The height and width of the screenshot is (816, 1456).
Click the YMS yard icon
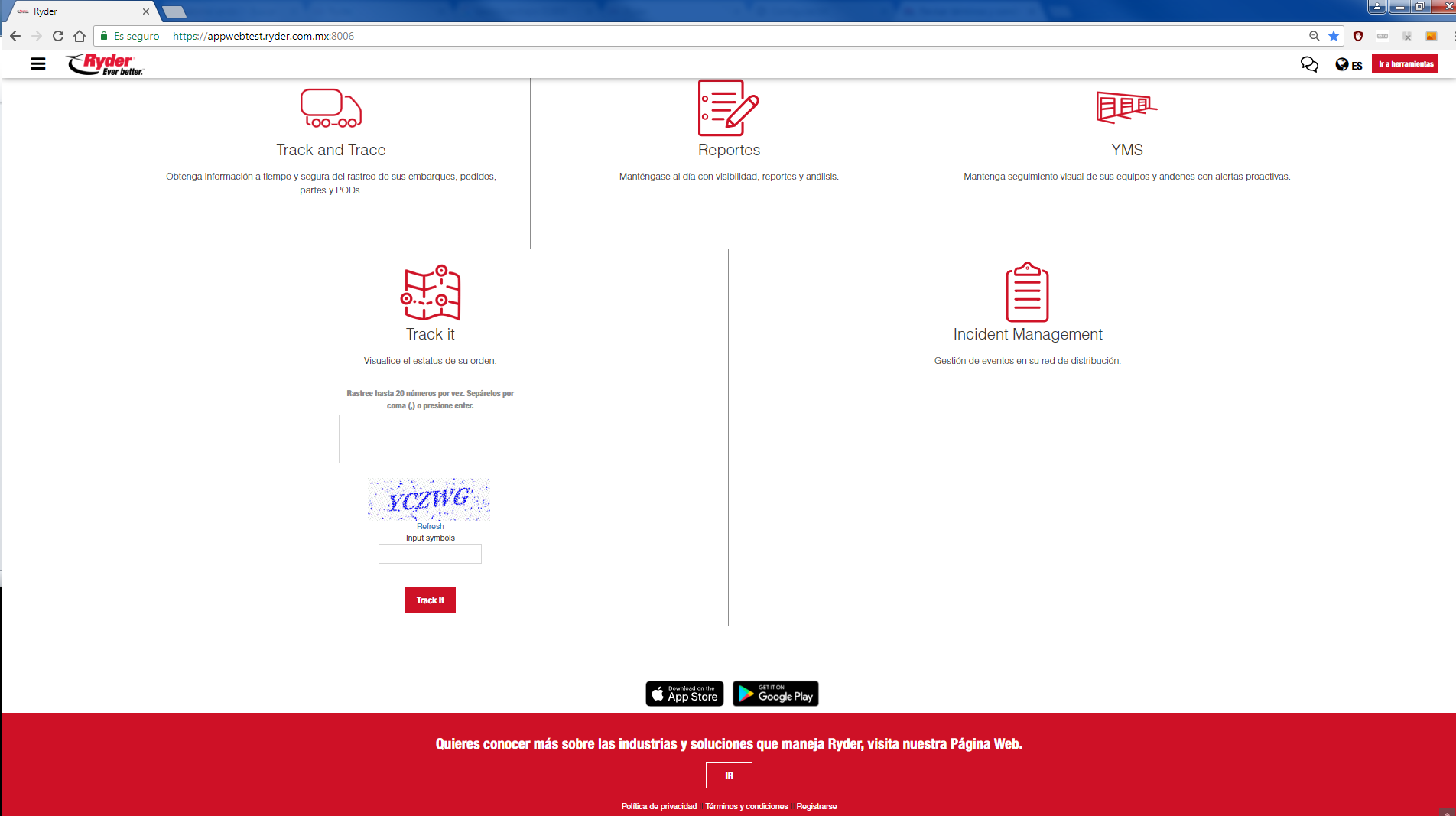click(x=1126, y=108)
